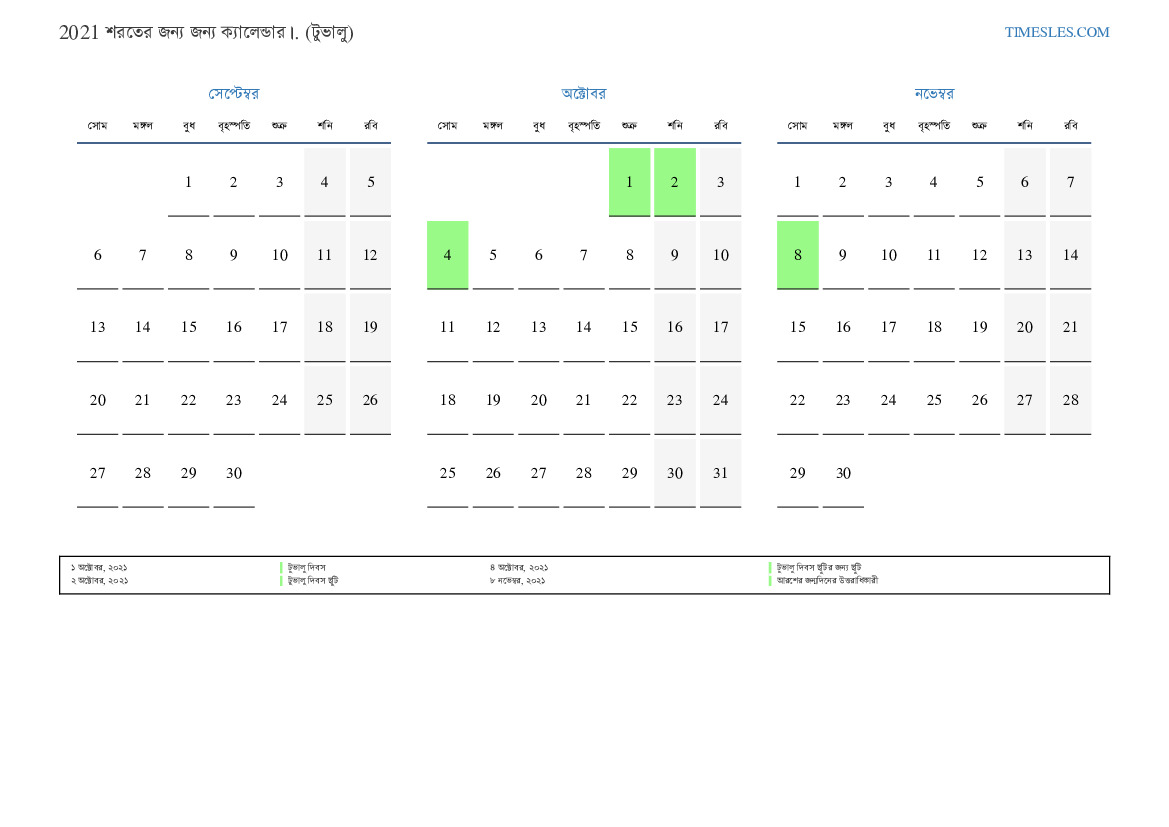Click the ১ অক্টোবর, ২০২১ legend date
Viewport: 1169px width, 827px height.
99,567
